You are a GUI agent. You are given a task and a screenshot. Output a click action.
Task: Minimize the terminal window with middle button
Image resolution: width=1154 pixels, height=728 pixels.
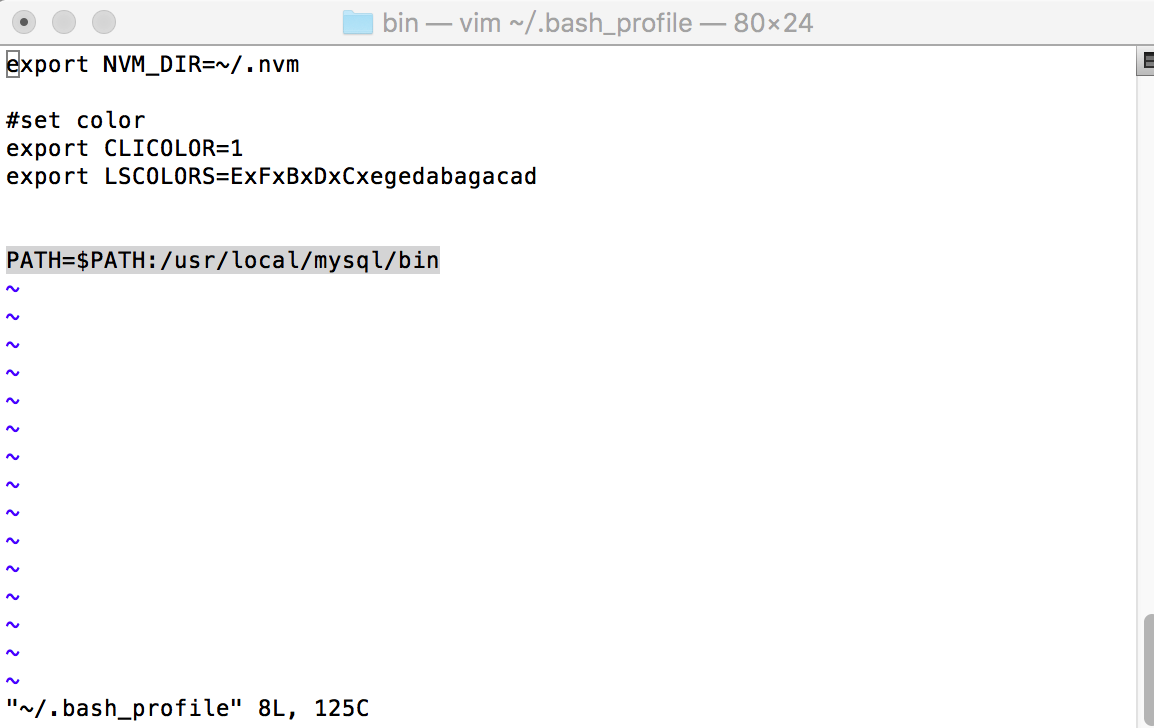click(x=64, y=22)
